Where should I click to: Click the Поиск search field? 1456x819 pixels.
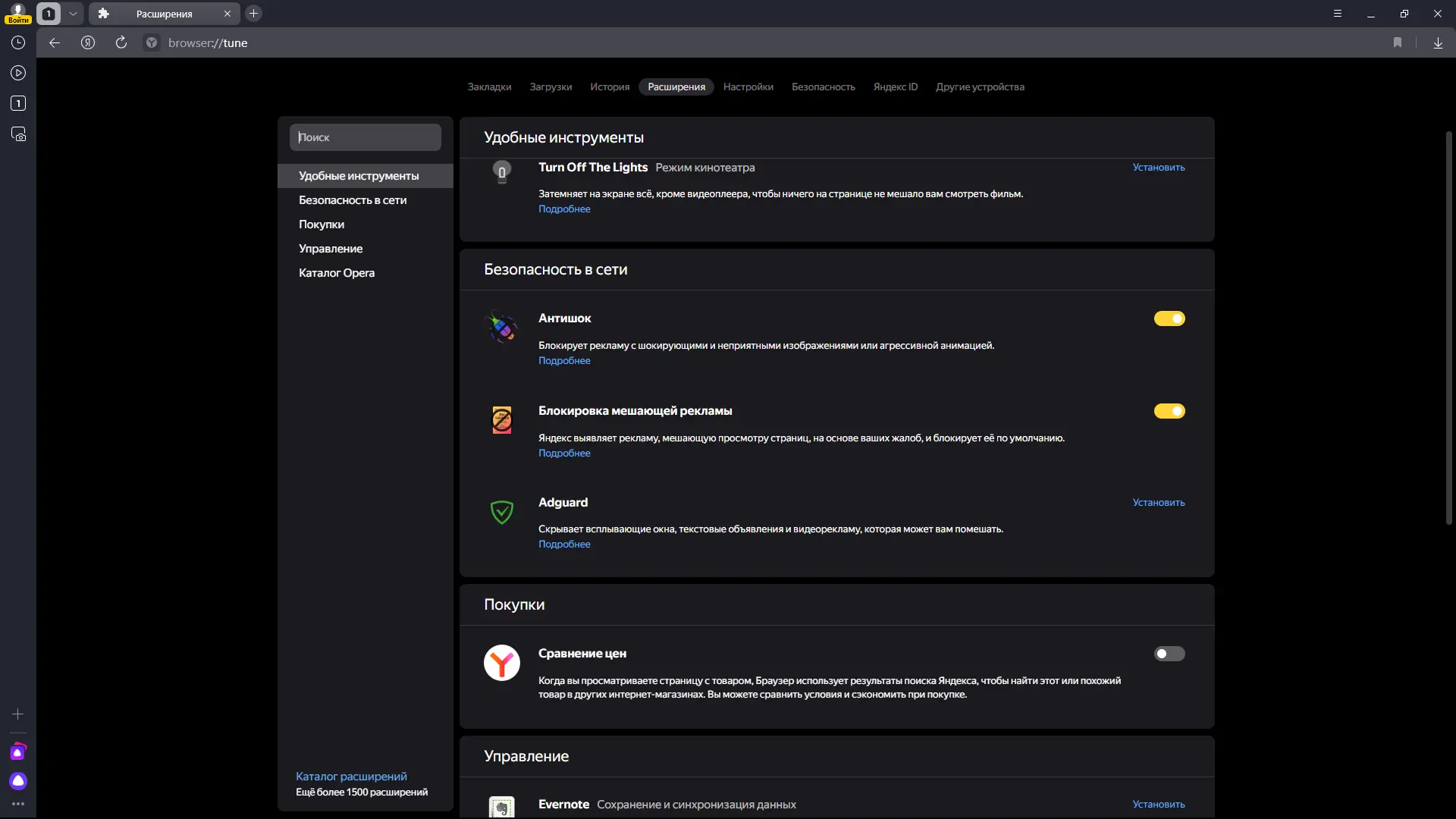[366, 137]
